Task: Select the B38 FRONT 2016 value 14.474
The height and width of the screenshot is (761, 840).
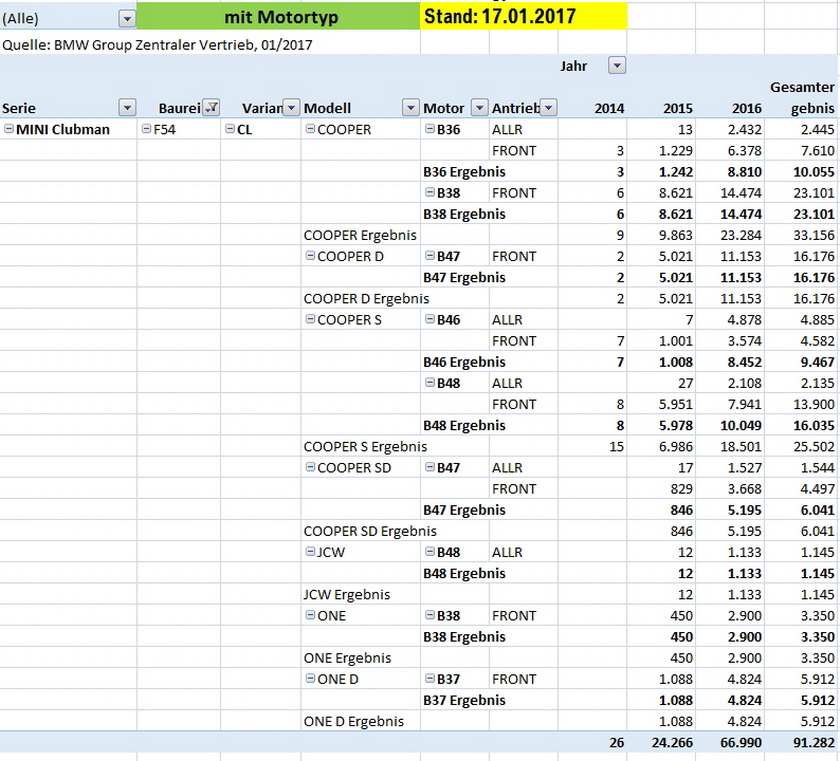Action: 741,193
